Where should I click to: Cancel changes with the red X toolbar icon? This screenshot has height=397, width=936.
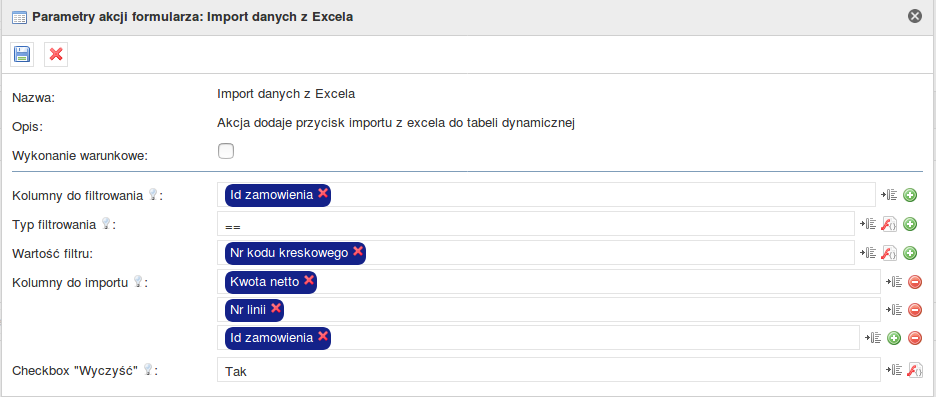[x=56, y=54]
